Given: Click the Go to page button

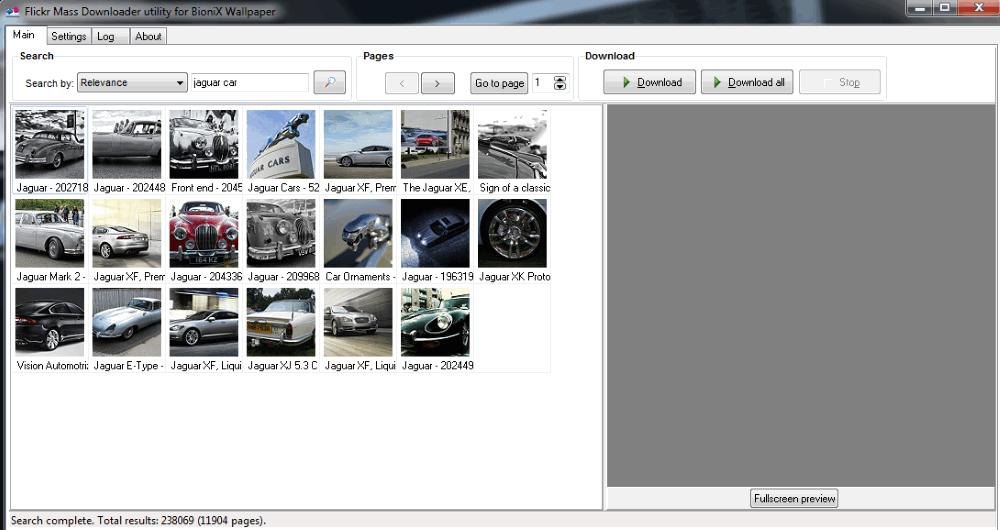Looking at the screenshot, I should pos(499,83).
